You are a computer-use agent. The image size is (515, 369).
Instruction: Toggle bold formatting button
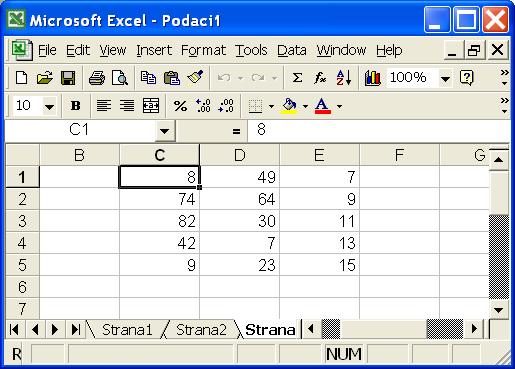76,106
